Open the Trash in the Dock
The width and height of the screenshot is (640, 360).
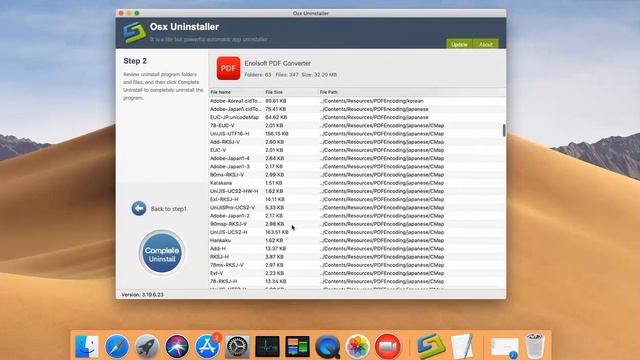coord(535,346)
